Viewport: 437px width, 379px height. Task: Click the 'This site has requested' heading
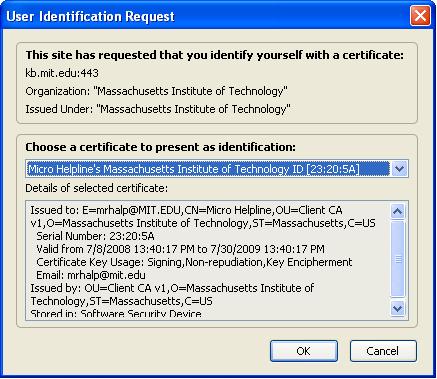click(214, 55)
